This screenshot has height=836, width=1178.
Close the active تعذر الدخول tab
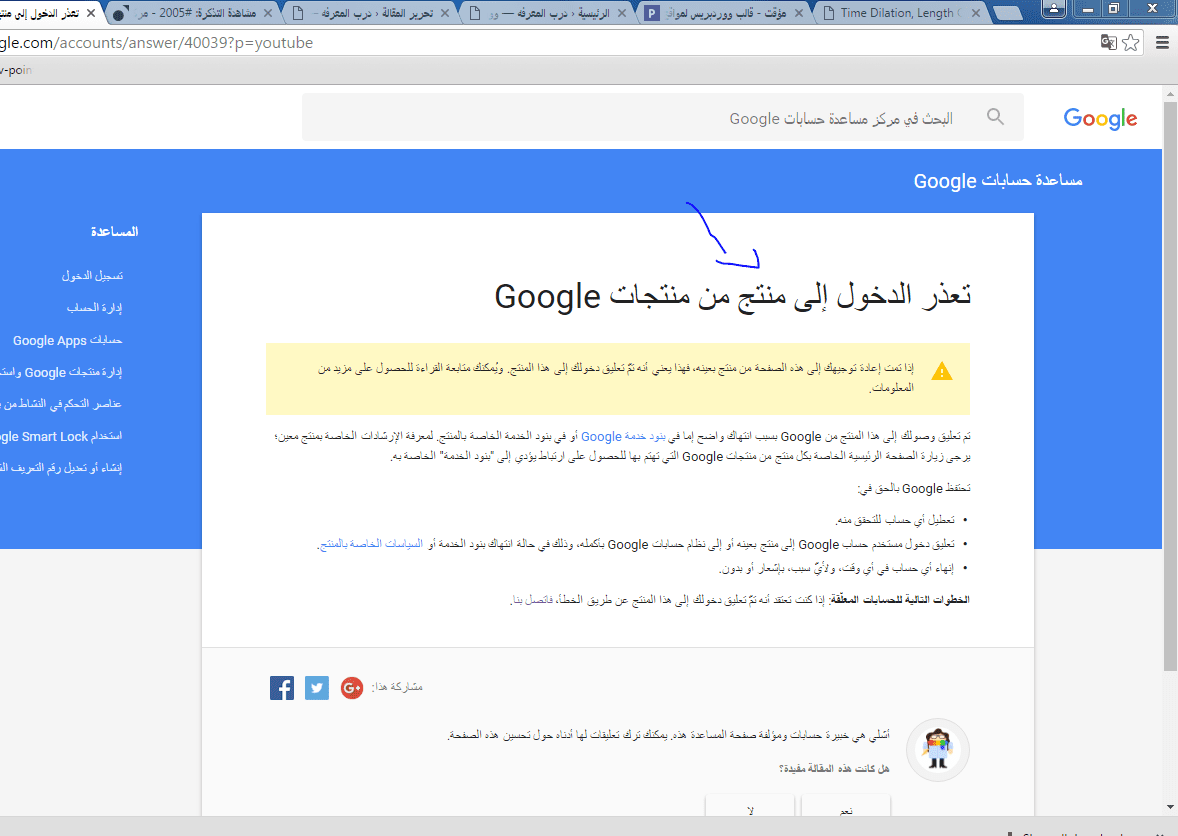(x=91, y=13)
